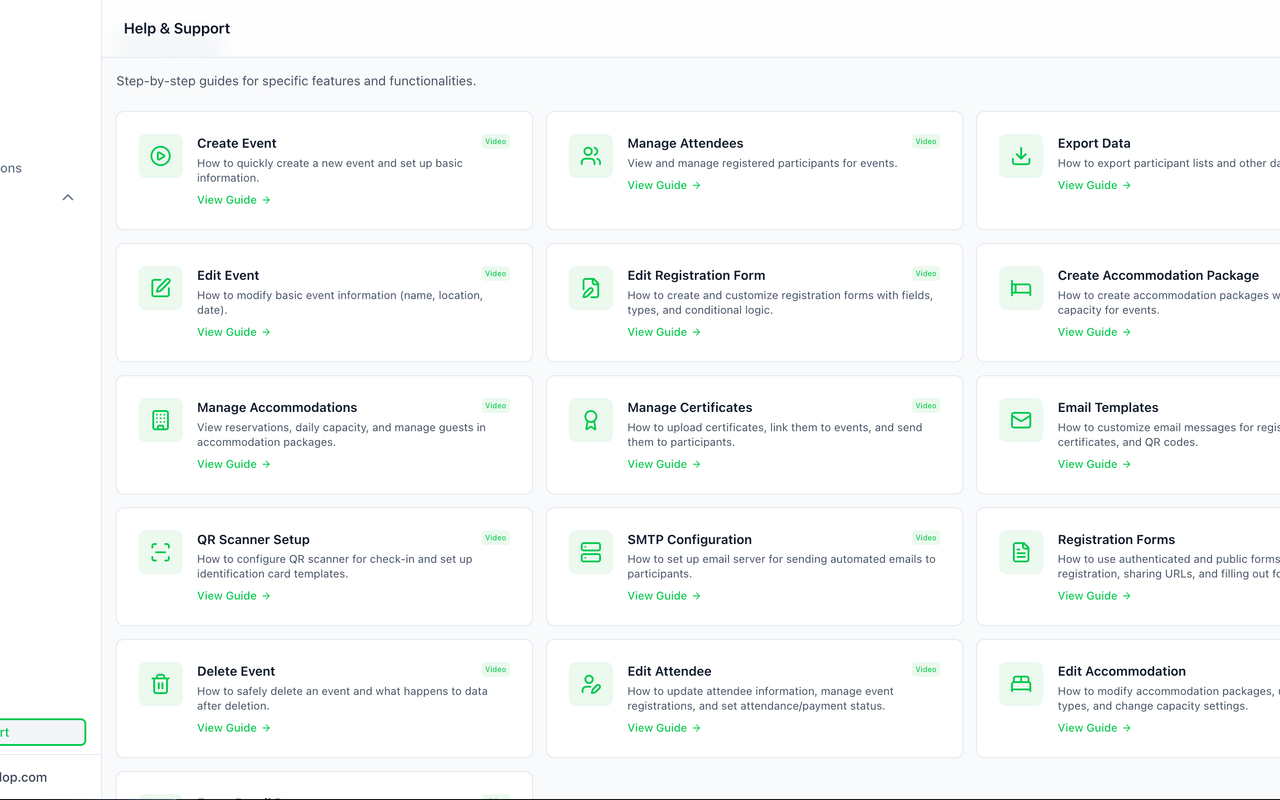Click the Export Data download icon
This screenshot has height=800, width=1280.
tap(1020, 156)
